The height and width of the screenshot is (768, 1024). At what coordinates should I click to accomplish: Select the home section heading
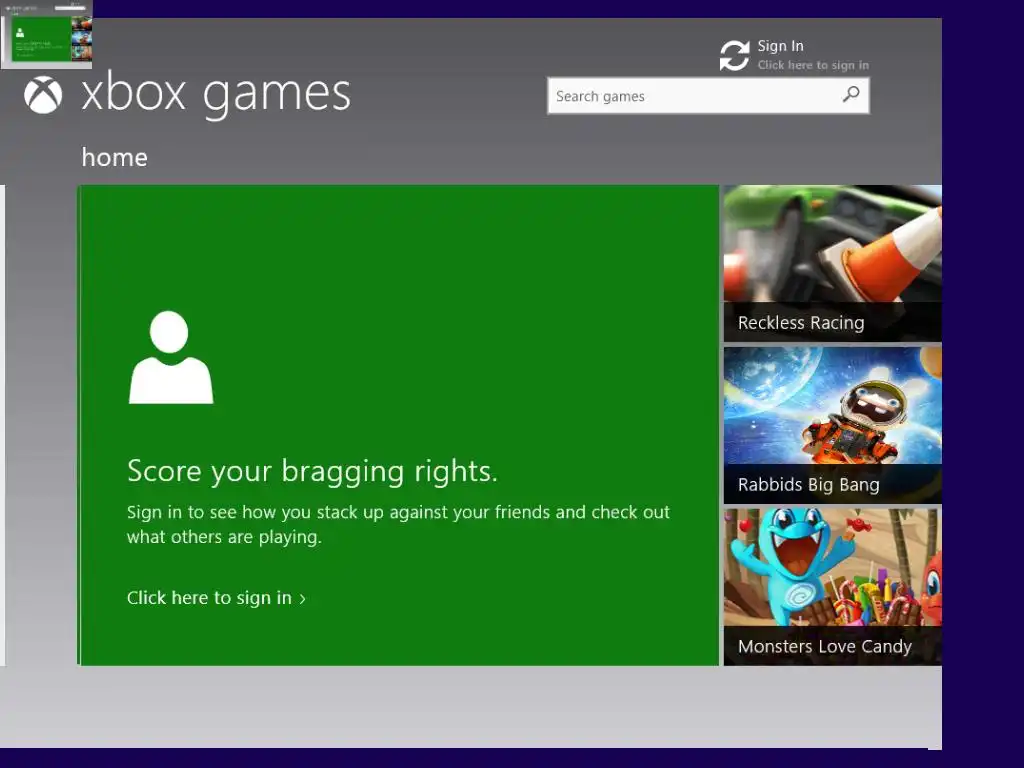click(114, 157)
